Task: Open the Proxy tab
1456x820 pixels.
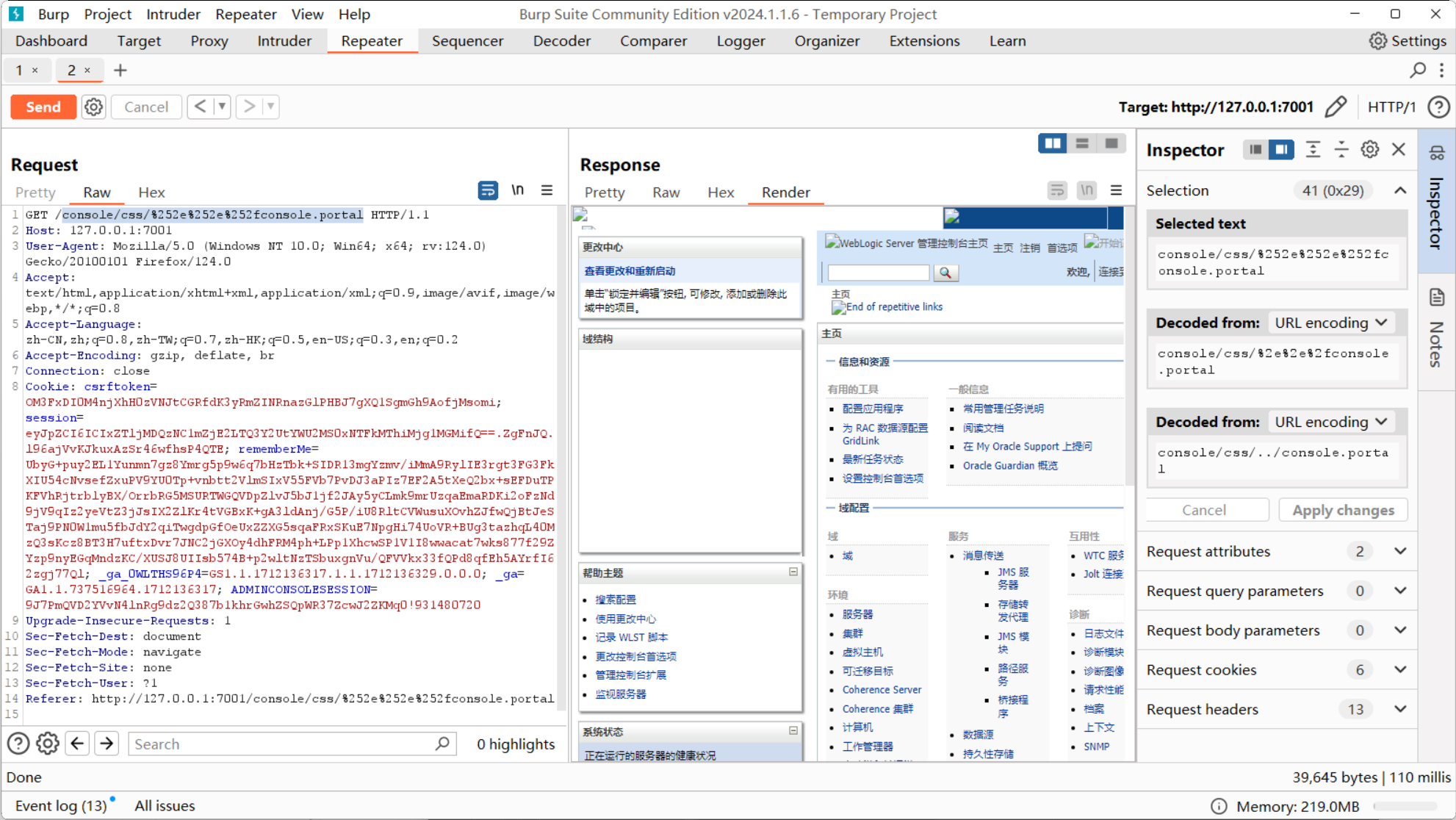Action: pos(209,41)
